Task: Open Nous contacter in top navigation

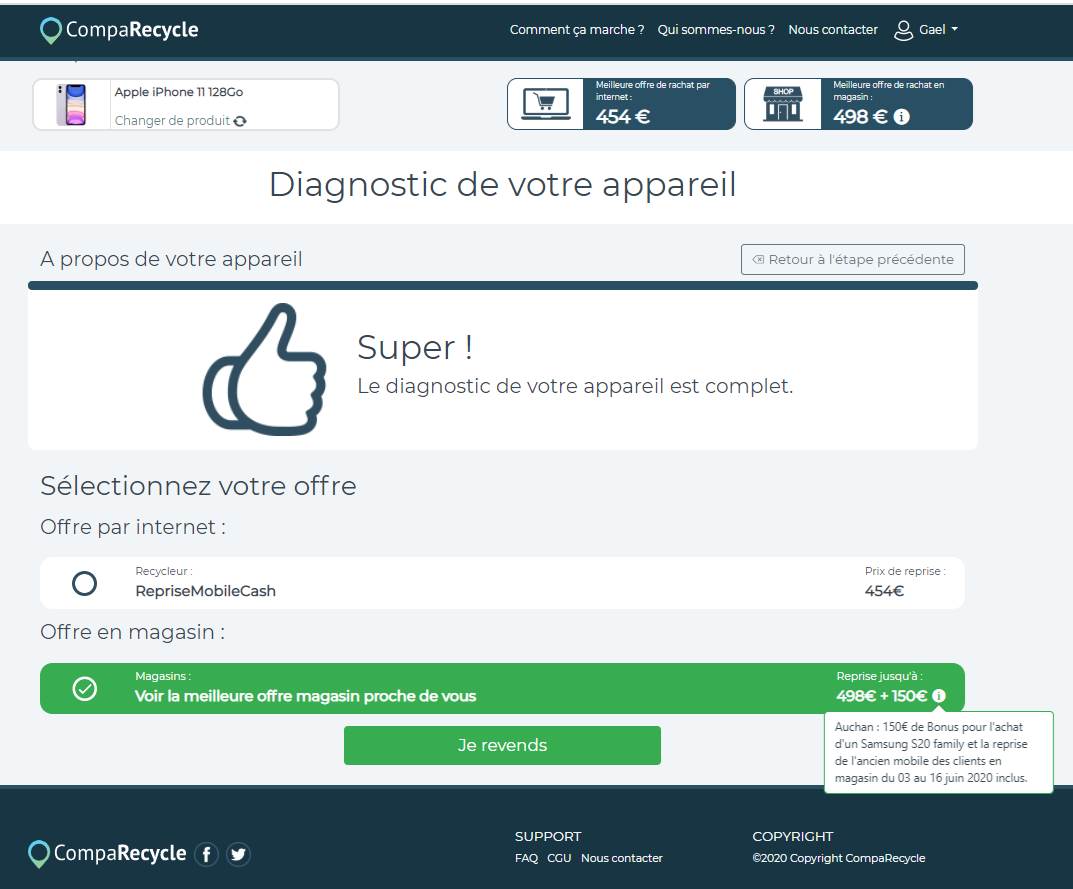Action: pyautogui.click(x=832, y=30)
